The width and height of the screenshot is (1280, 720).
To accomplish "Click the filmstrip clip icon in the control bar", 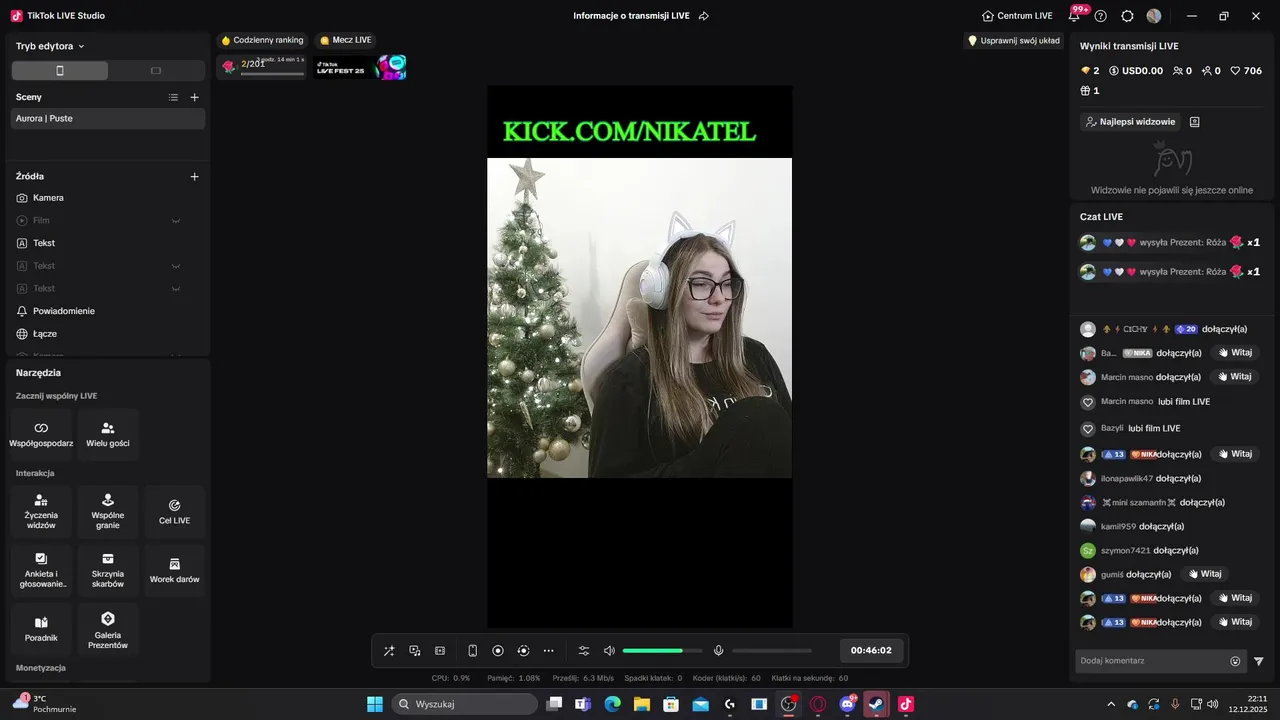I will click(x=440, y=651).
